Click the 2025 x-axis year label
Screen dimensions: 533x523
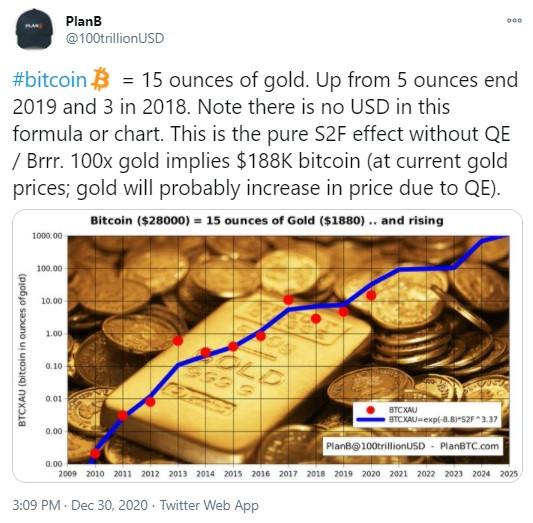point(509,473)
